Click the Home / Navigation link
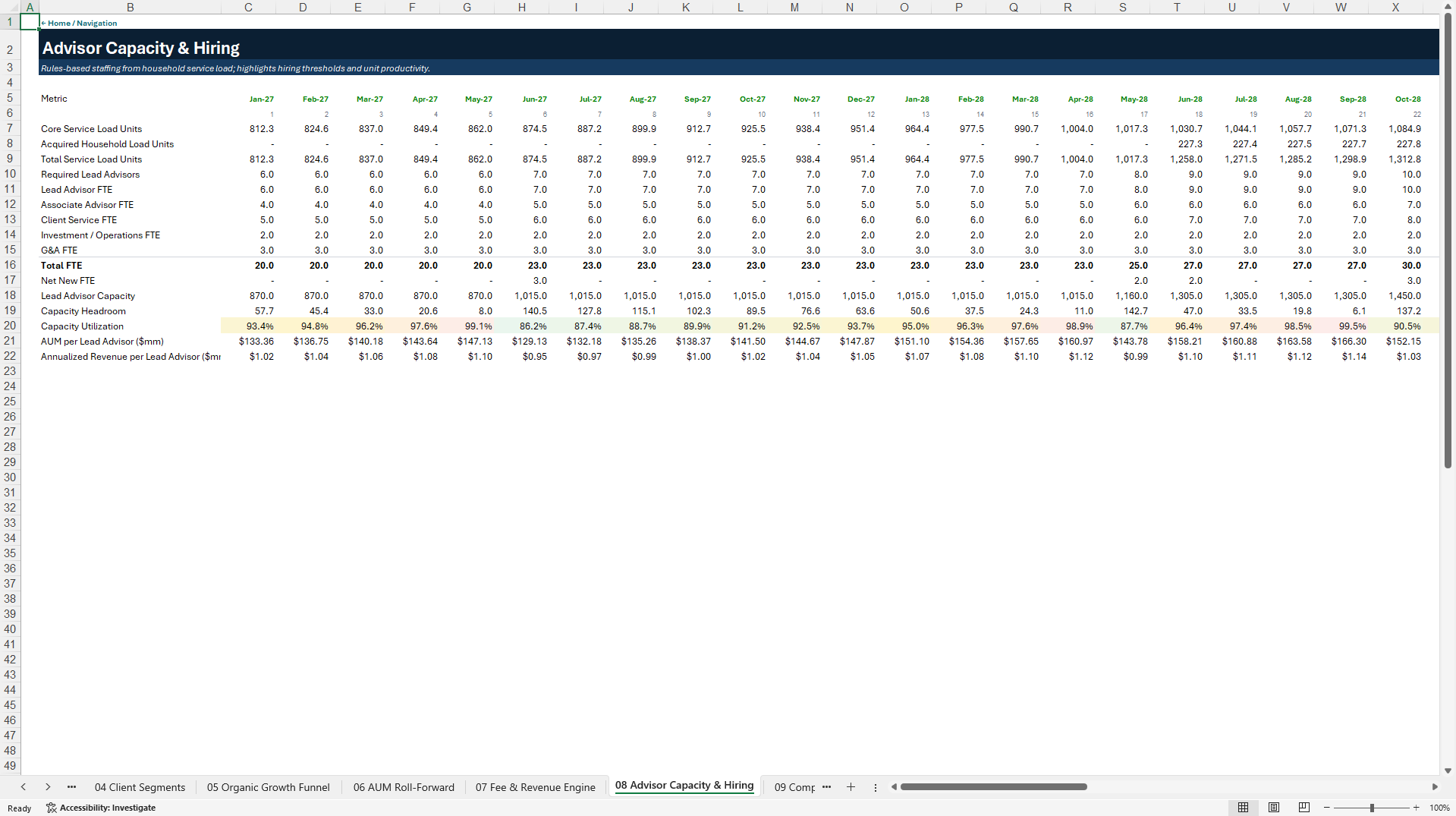1456x816 pixels. tap(79, 23)
